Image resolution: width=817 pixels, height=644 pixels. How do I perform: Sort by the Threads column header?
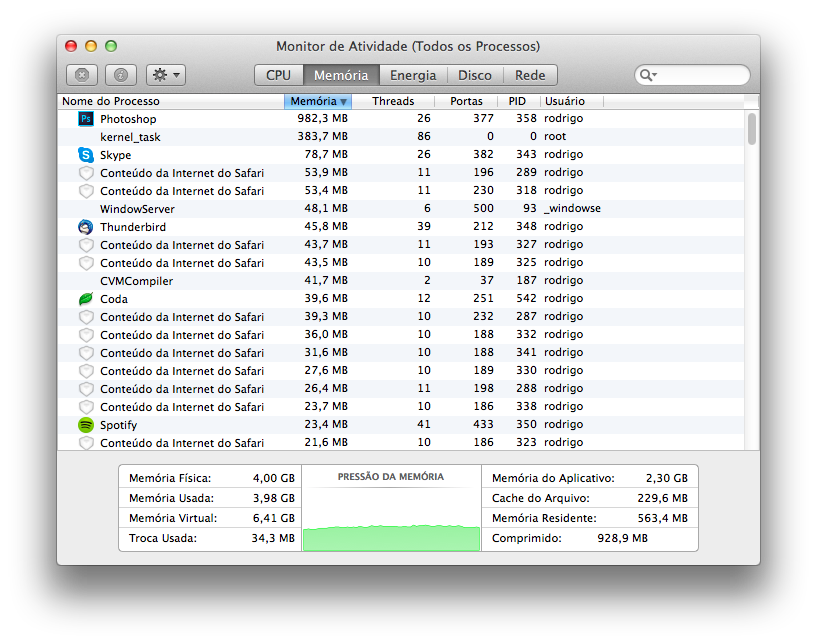(393, 101)
